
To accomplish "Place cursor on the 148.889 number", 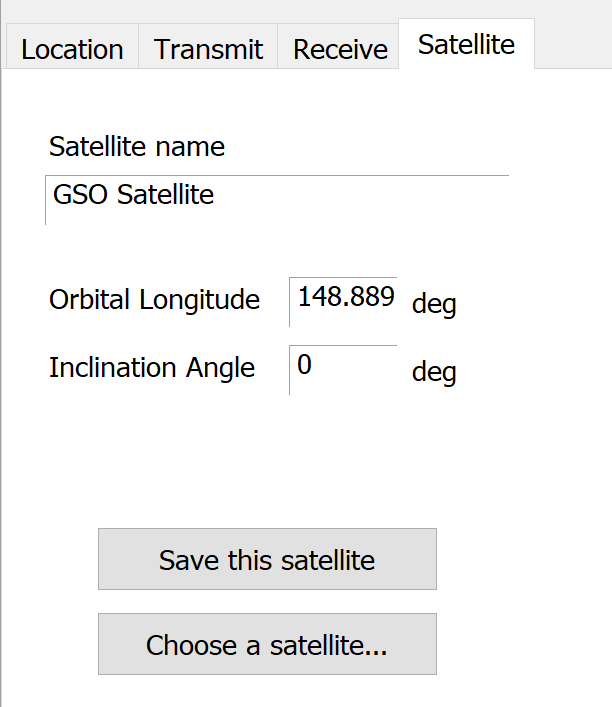I will [346, 297].
